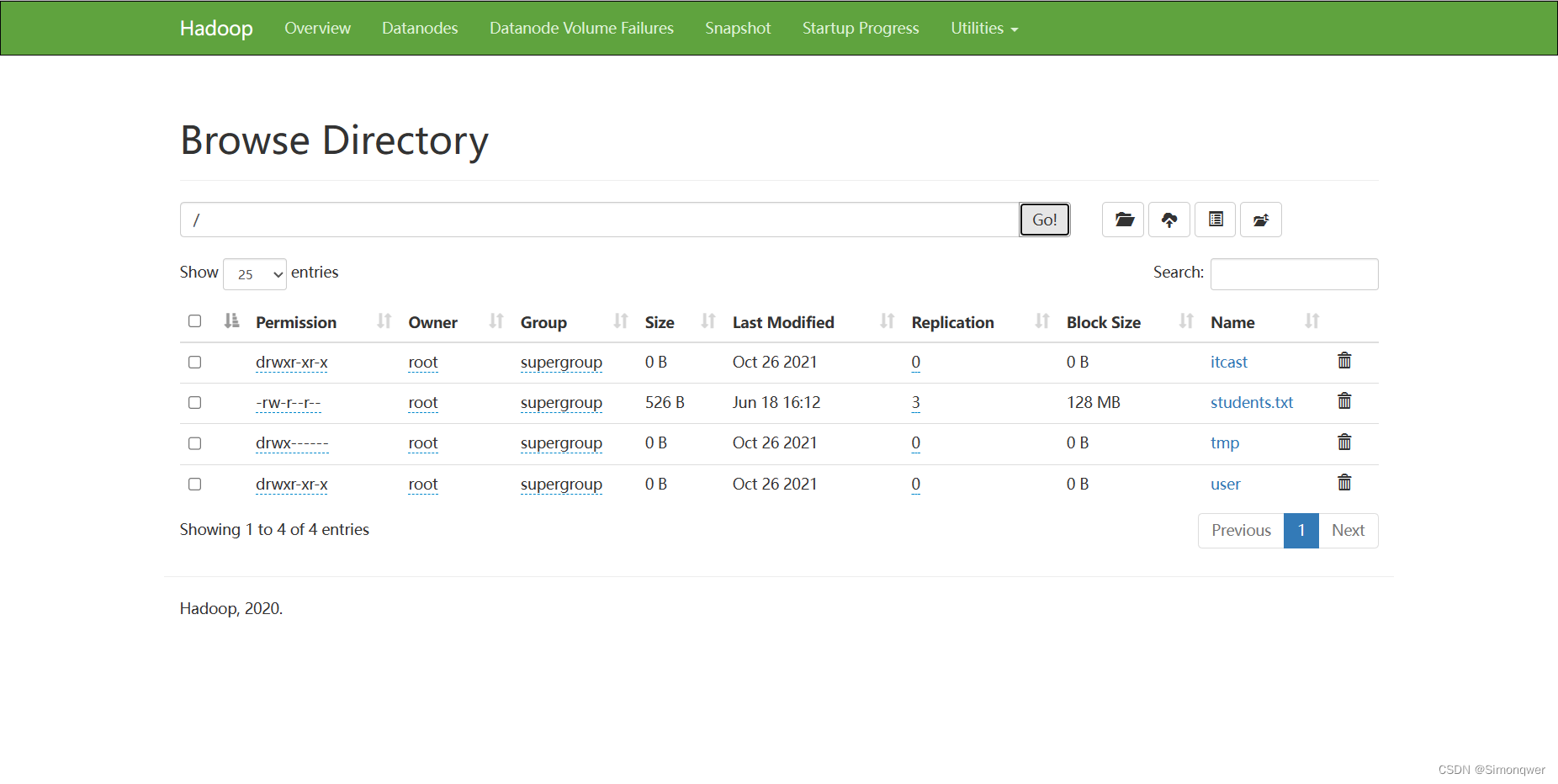
Task: Sort table by Replication column
Action: pyautogui.click(x=1042, y=320)
